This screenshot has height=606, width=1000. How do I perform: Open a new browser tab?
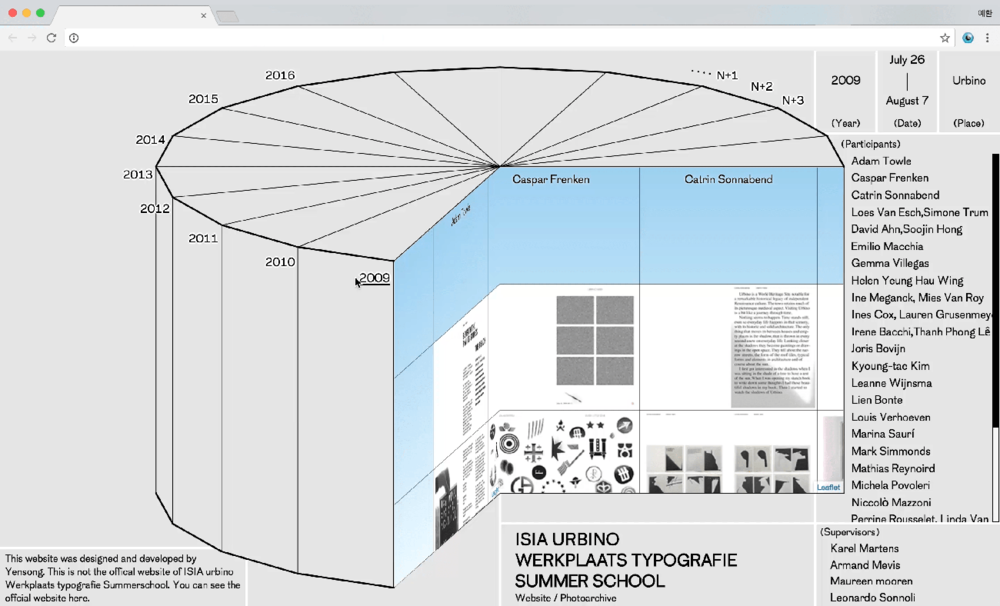click(227, 16)
